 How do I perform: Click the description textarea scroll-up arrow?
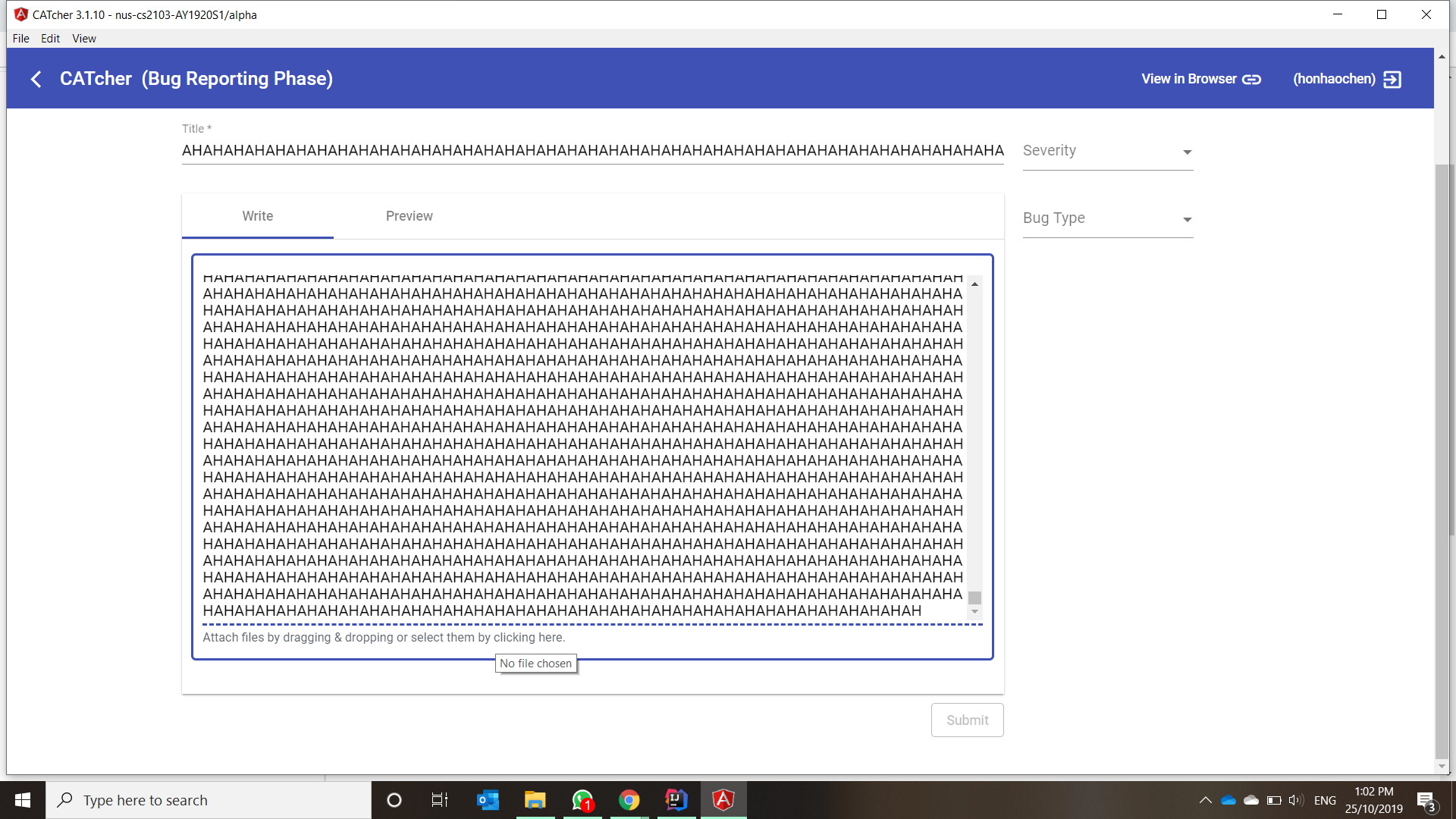[x=974, y=284]
